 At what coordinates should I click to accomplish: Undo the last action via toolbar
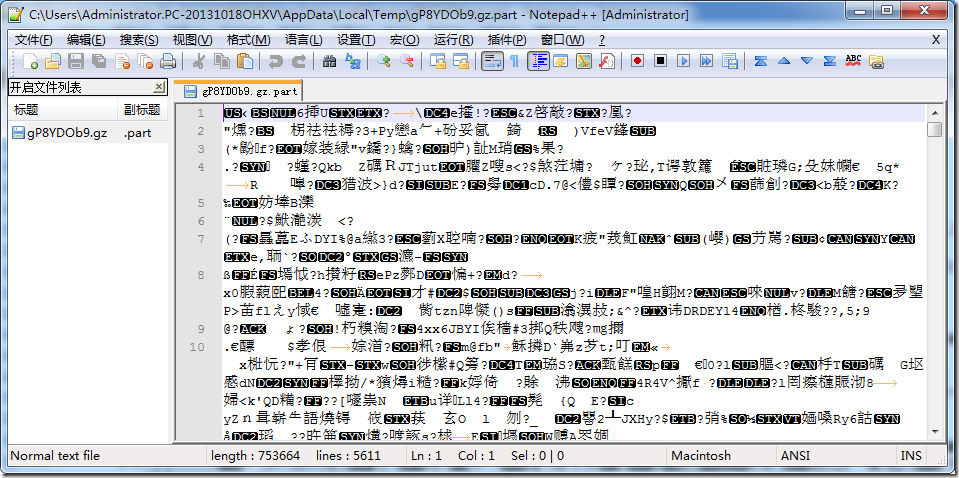[275, 61]
